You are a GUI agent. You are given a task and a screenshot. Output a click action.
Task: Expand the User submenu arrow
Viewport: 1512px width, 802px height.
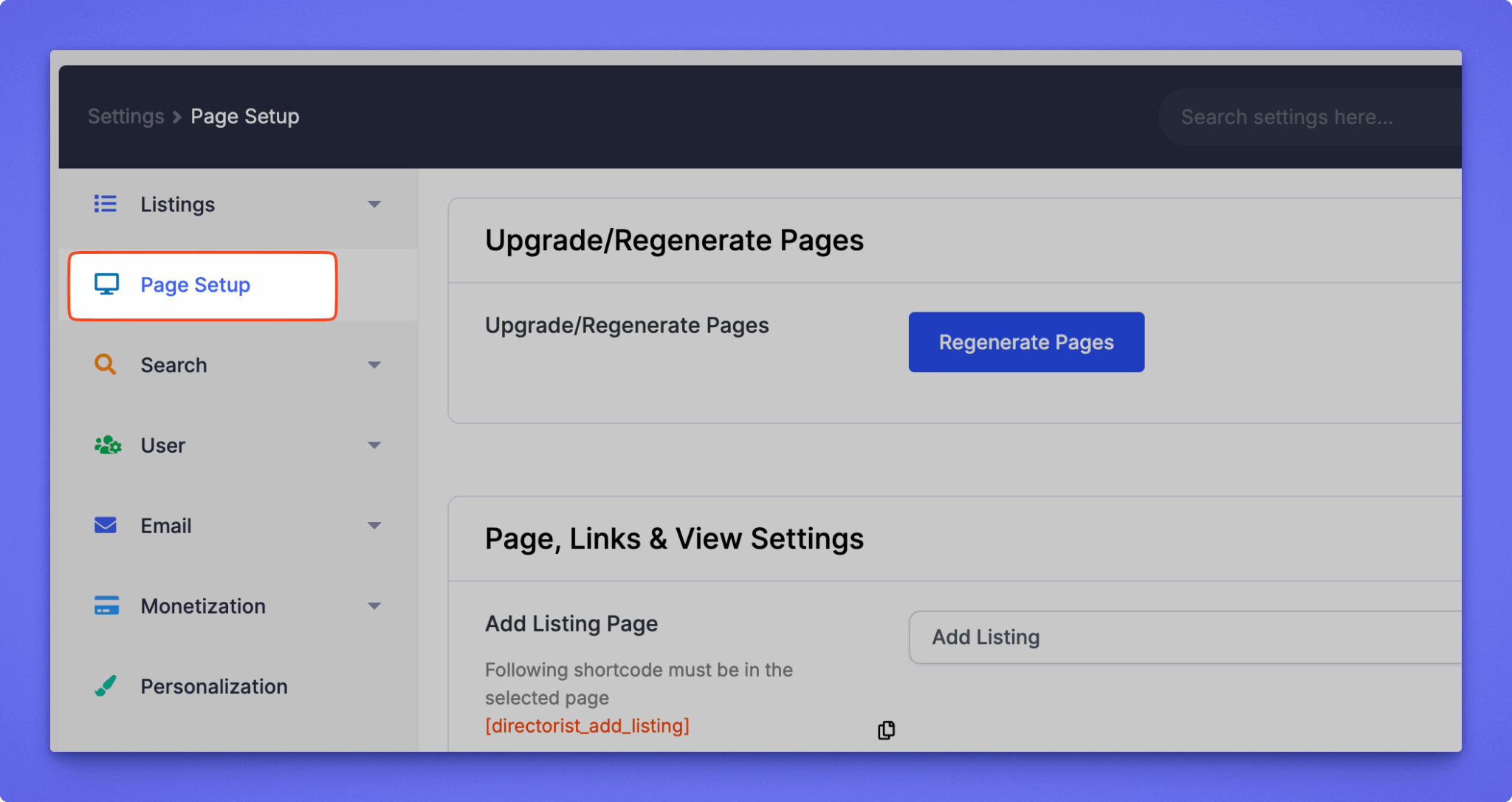374,445
